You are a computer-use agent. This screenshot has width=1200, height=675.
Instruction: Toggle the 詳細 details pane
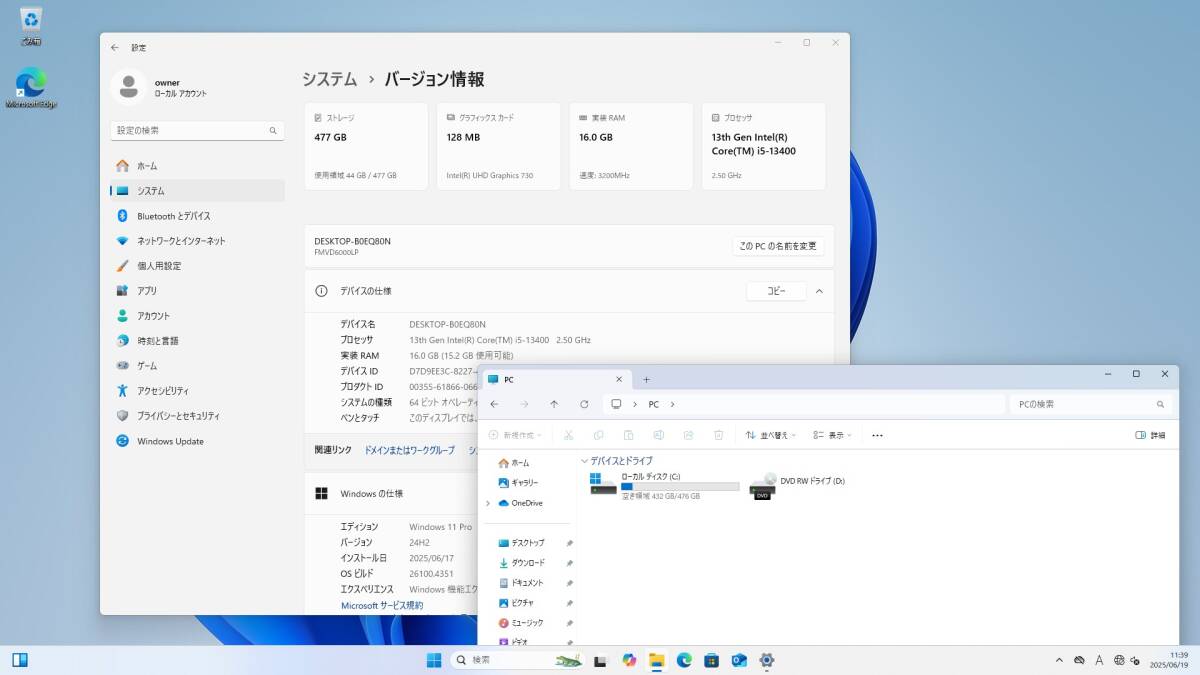click(x=1150, y=435)
